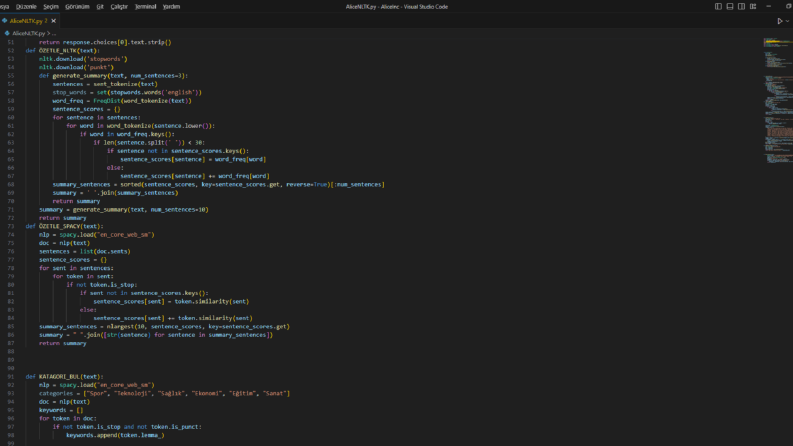The width and height of the screenshot is (793, 446).
Task: Click 'word_freq = FreqDist(word_tokenize(text))' line
Action: tap(122, 101)
